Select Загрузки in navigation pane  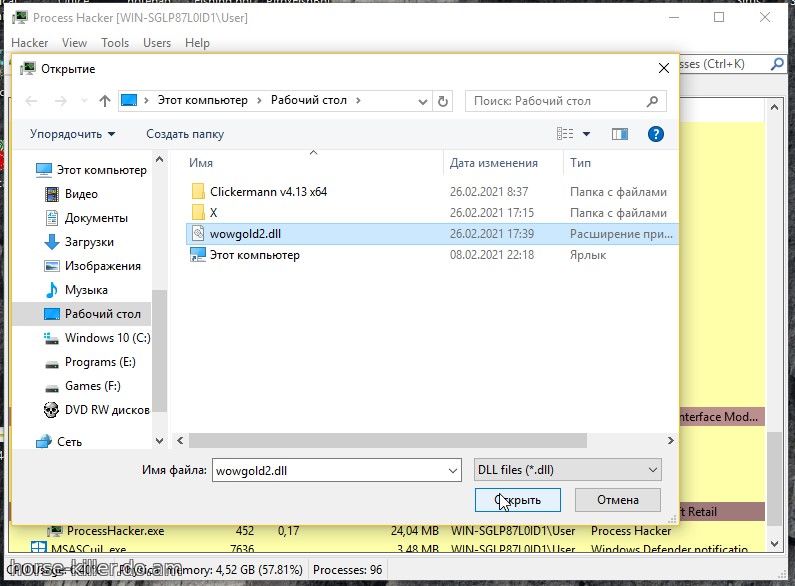(89, 242)
